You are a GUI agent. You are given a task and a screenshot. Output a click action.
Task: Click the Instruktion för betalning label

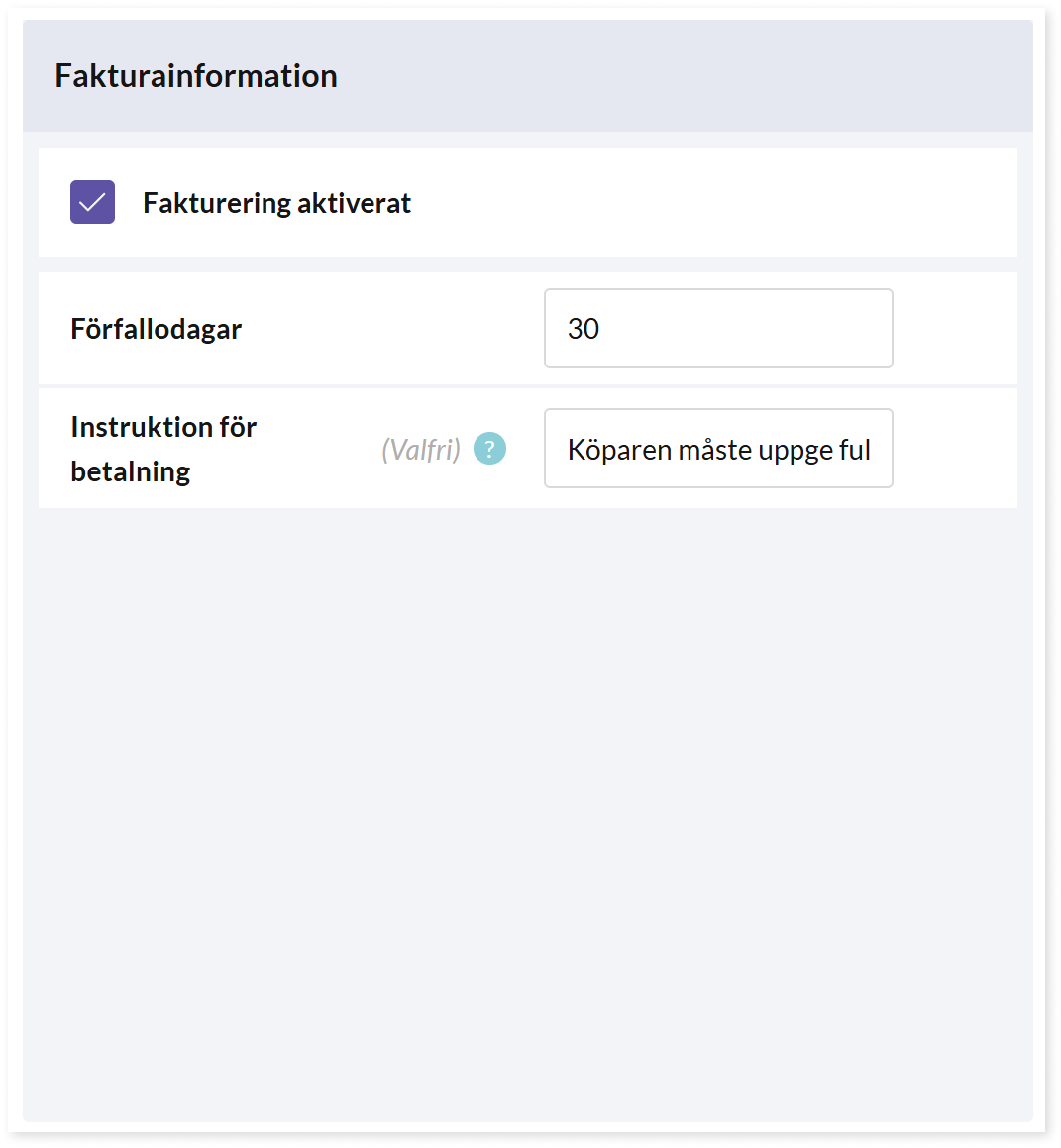[163, 449]
